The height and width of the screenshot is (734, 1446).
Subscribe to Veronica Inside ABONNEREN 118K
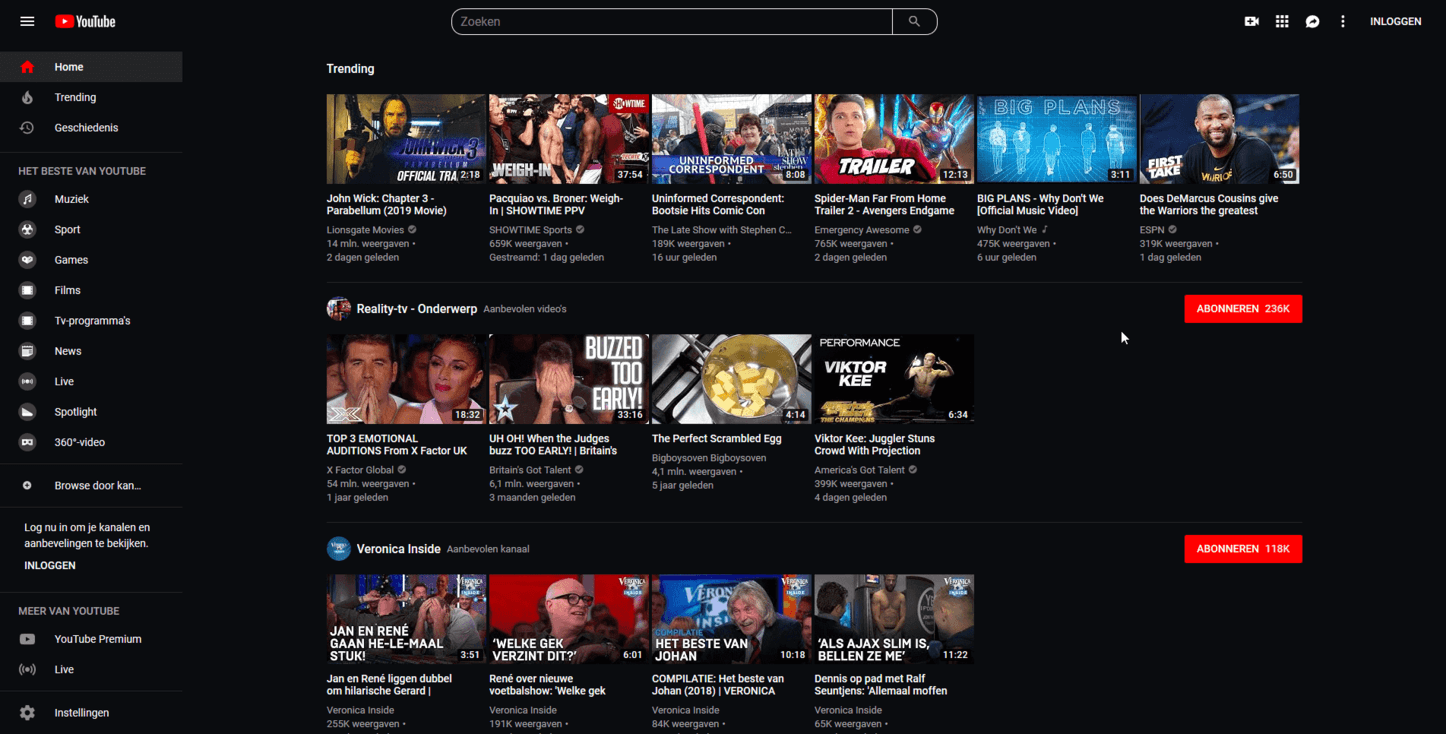click(x=1243, y=549)
